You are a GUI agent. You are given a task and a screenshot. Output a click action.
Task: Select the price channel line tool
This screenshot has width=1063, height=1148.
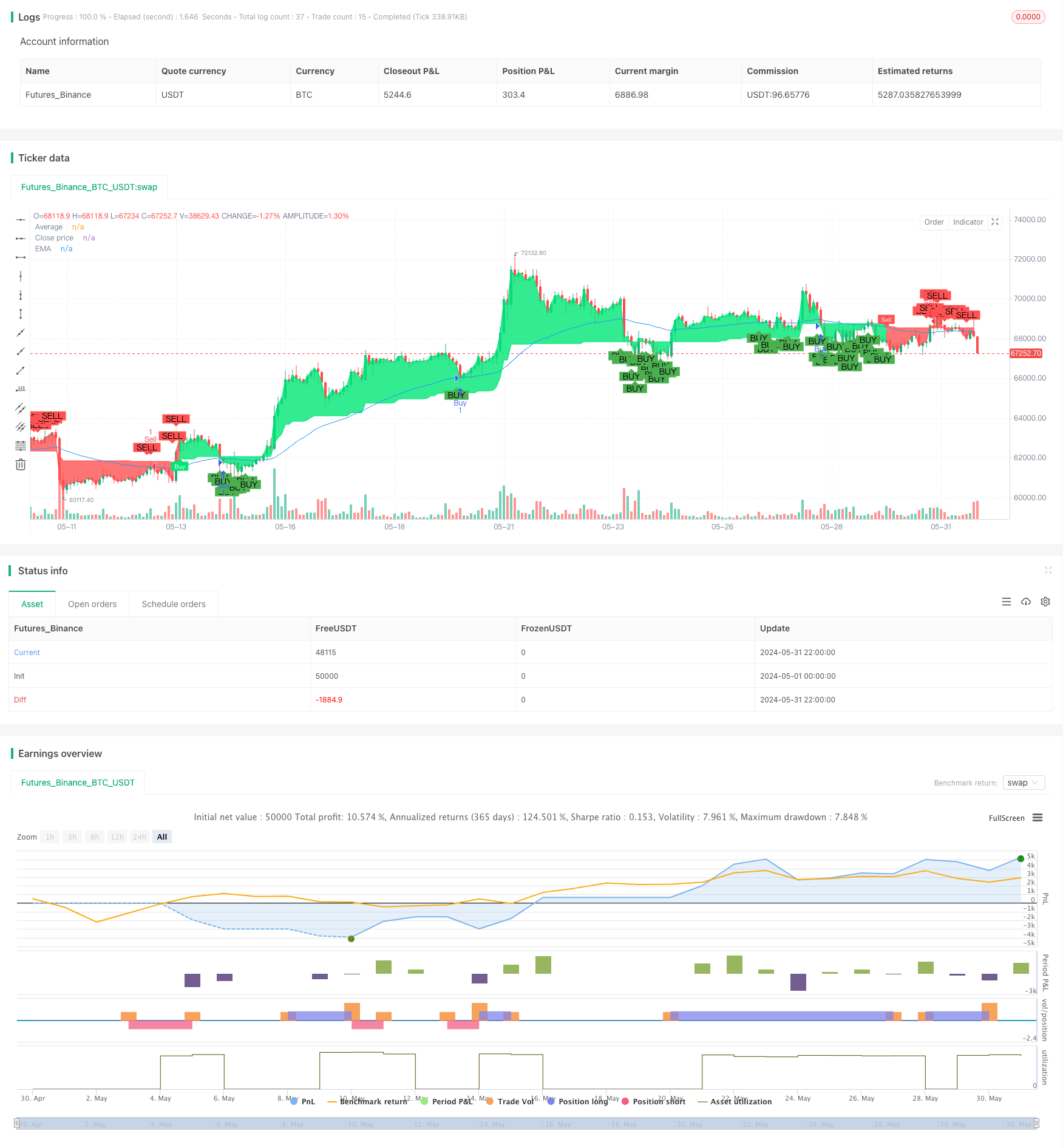21,408
